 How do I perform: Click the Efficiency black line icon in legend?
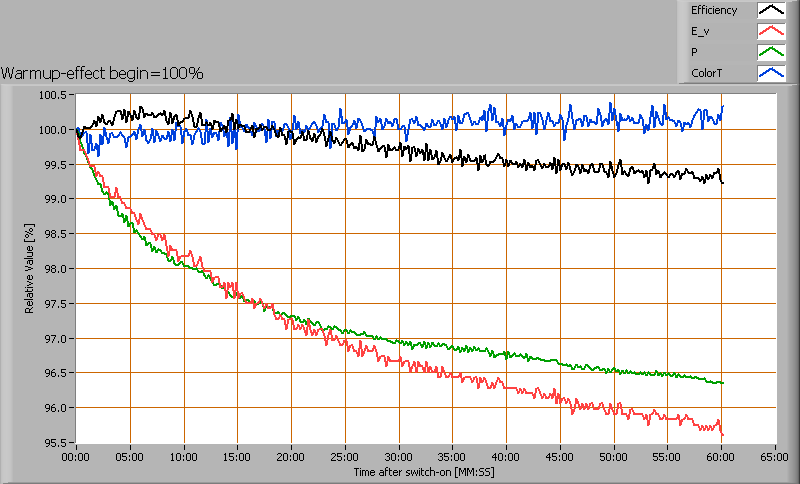(x=770, y=11)
